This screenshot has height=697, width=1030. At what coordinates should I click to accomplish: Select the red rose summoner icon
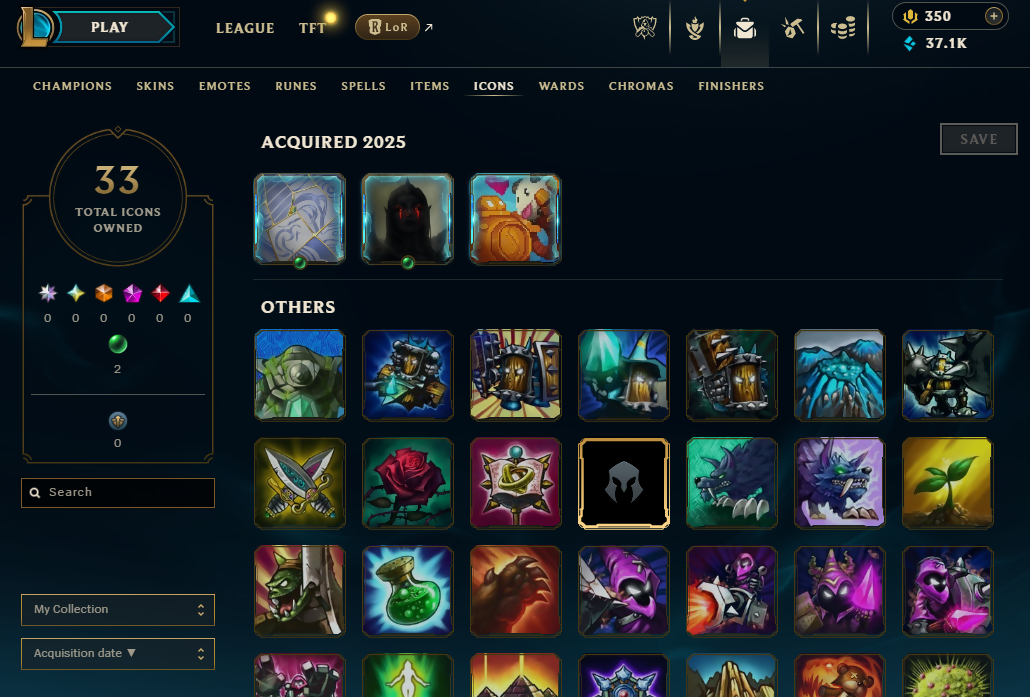(407, 483)
